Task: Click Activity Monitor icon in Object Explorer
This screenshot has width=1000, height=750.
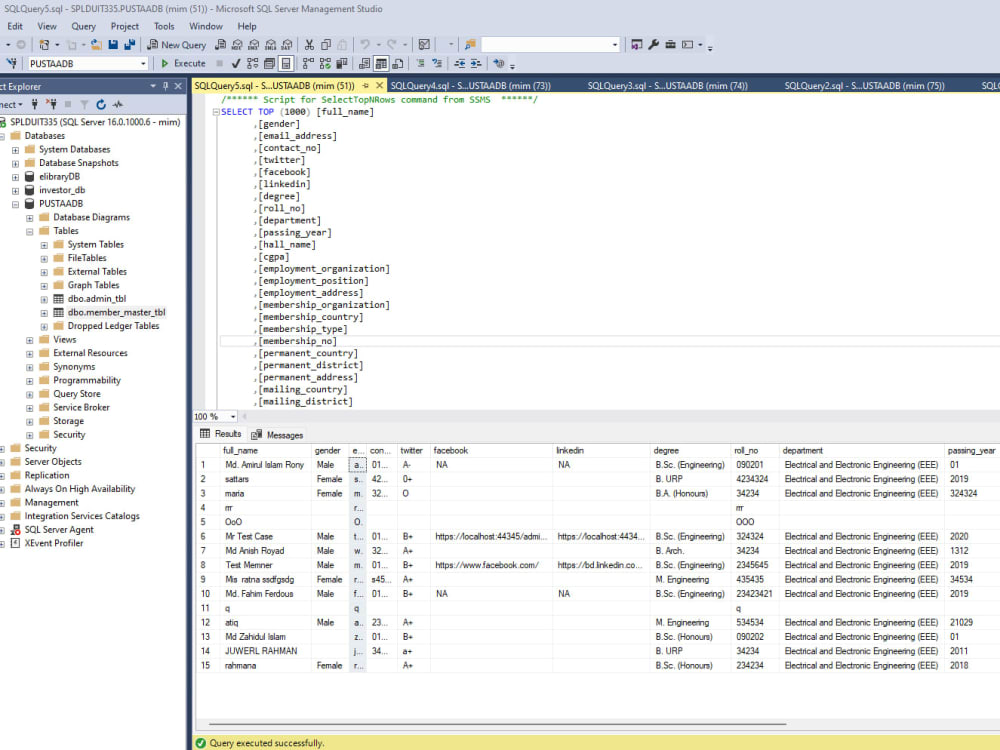Action: click(118, 104)
